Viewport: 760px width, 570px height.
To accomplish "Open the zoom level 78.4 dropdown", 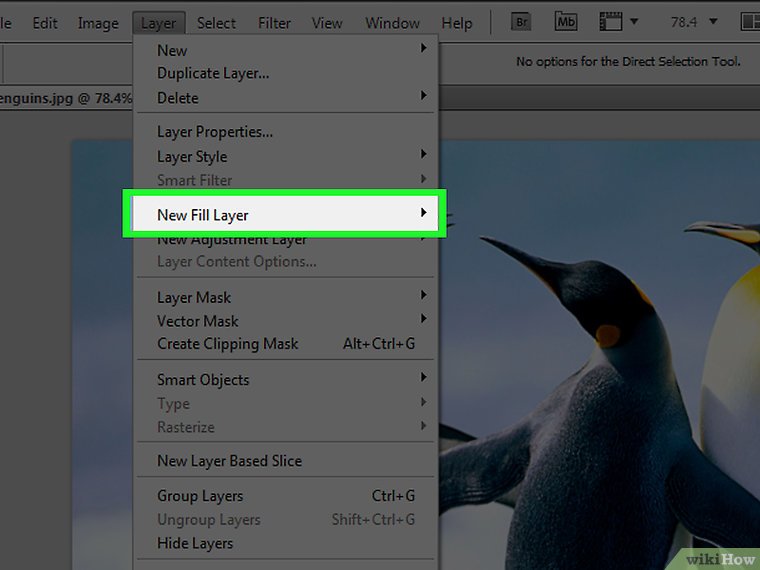I will [x=712, y=22].
